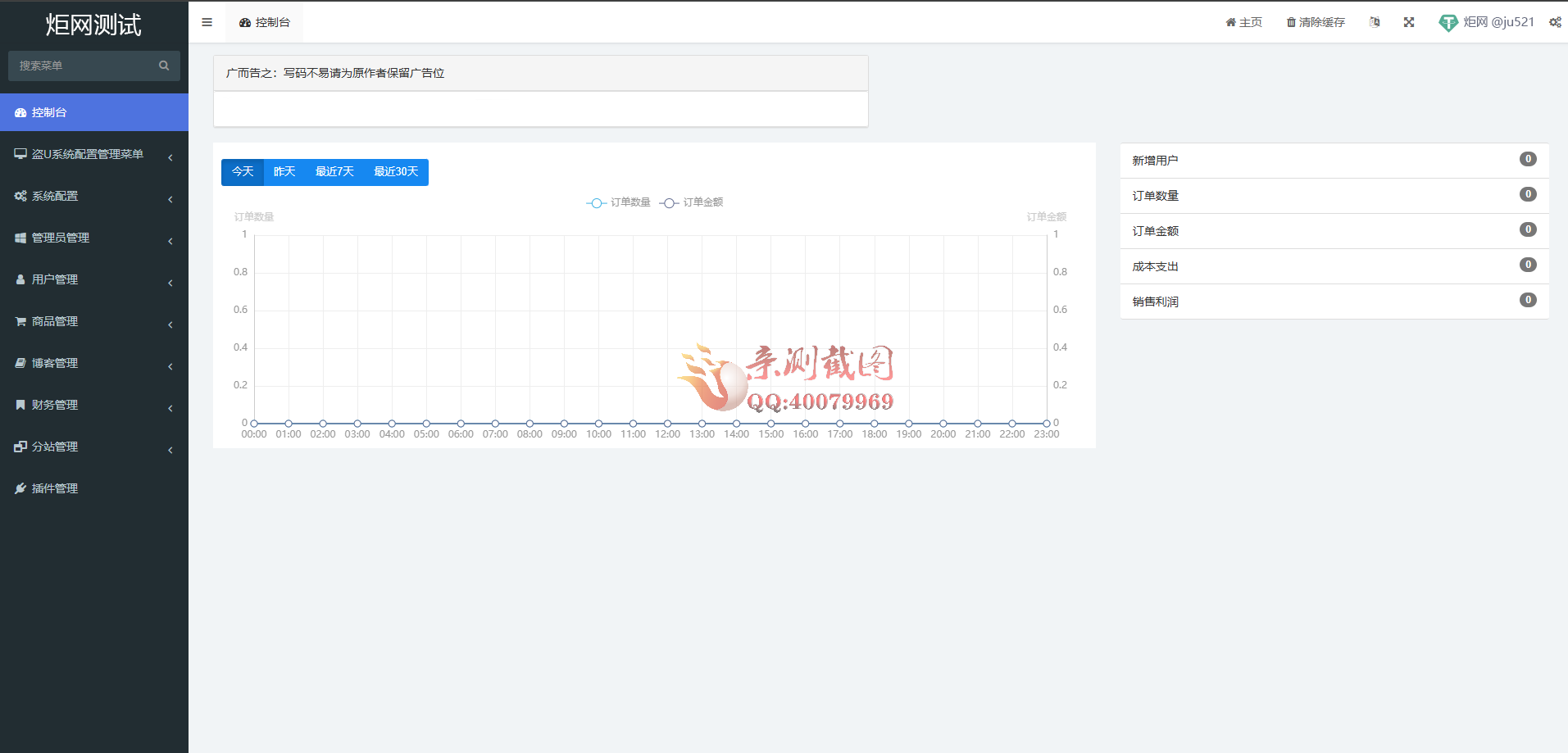Image resolution: width=1568 pixels, height=753 pixels.
Task: Click the search magnifier in the sidebar
Action: (x=164, y=66)
